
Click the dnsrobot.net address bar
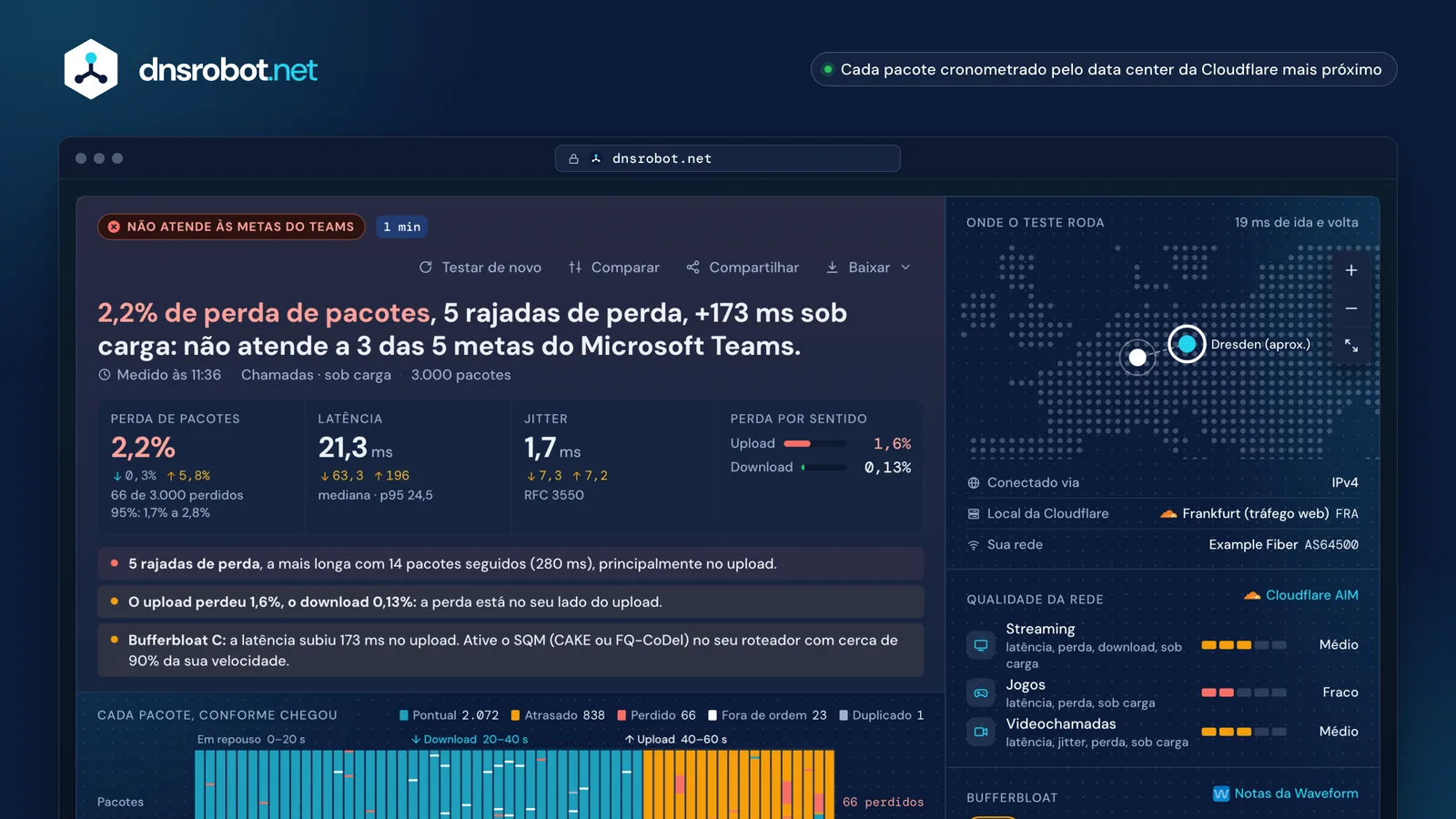pyautogui.click(x=728, y=158)
